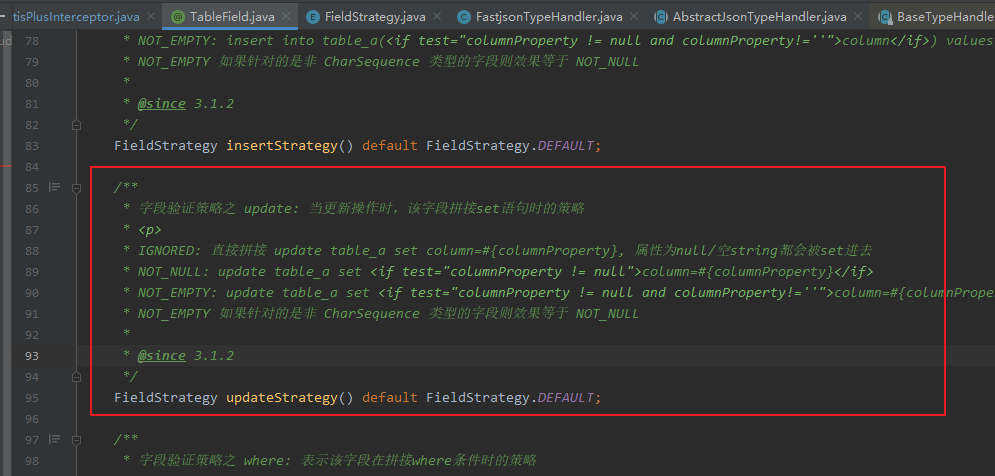Collapse the Javadoc comment starting at line 97

pyautogui.click(x=76, y=439)
